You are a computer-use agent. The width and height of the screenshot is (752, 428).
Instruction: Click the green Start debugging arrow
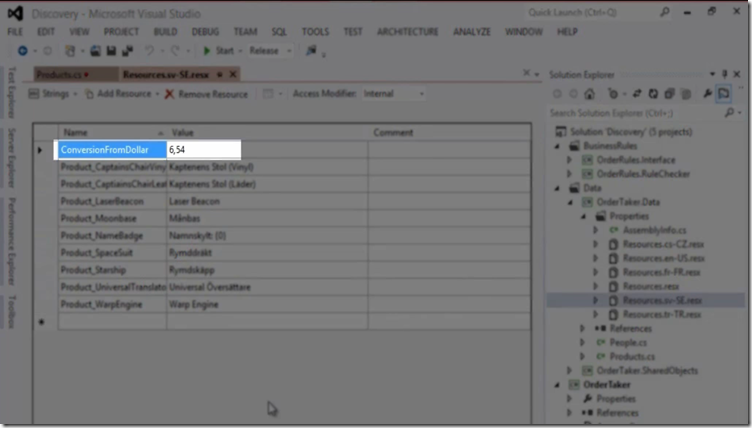207,50
